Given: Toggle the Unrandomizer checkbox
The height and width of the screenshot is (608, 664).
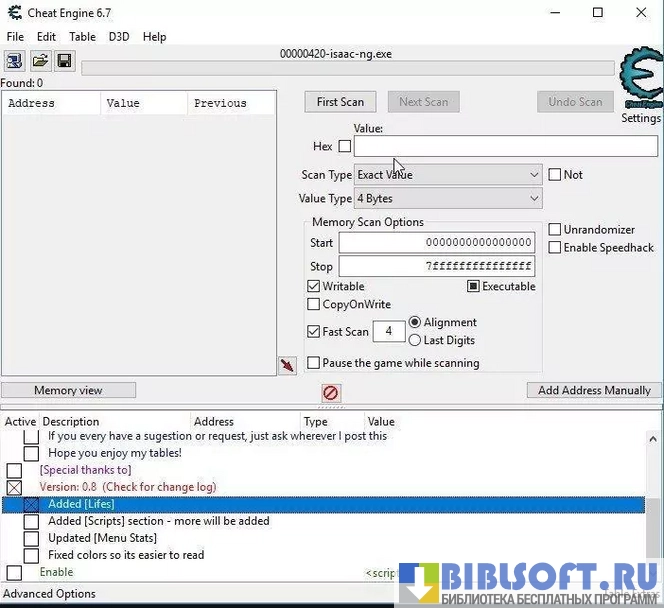Looking at the screenshot, I should [x=555, y=229].
